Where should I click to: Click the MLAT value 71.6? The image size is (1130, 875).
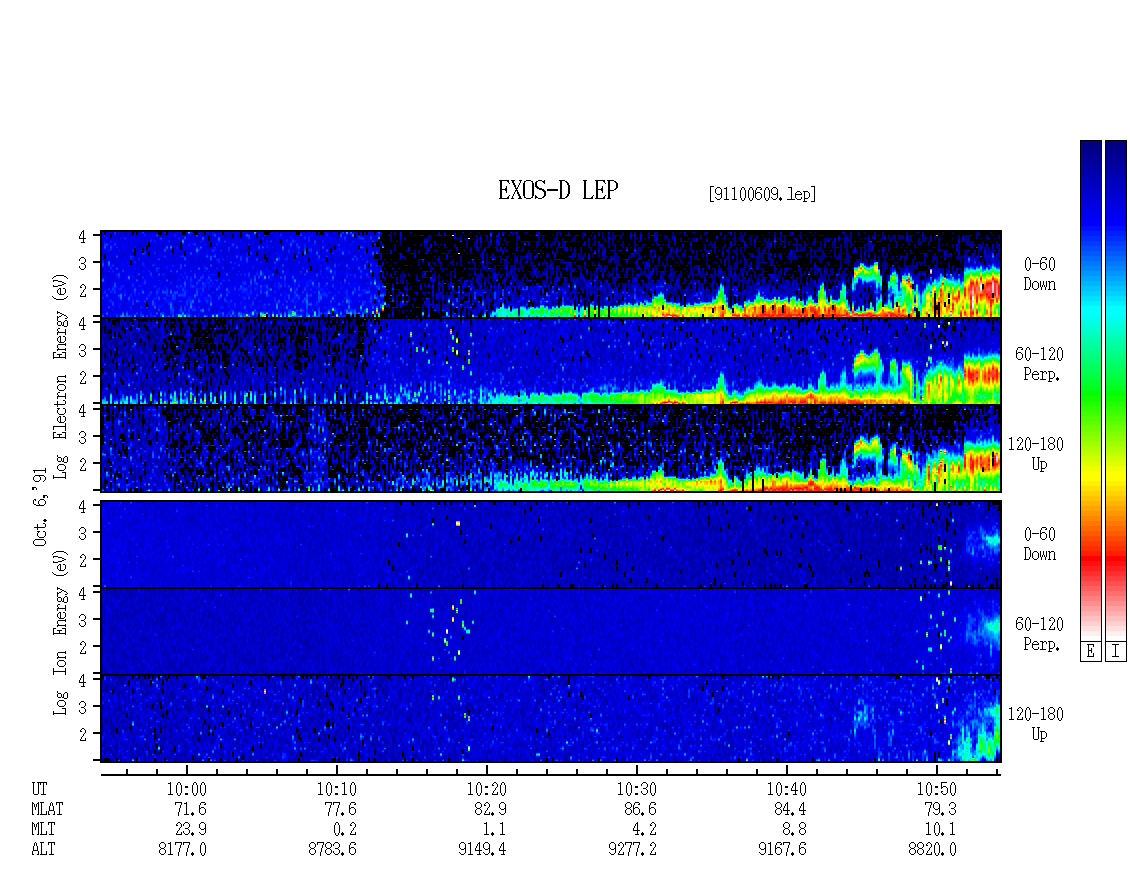click(190, 809)
